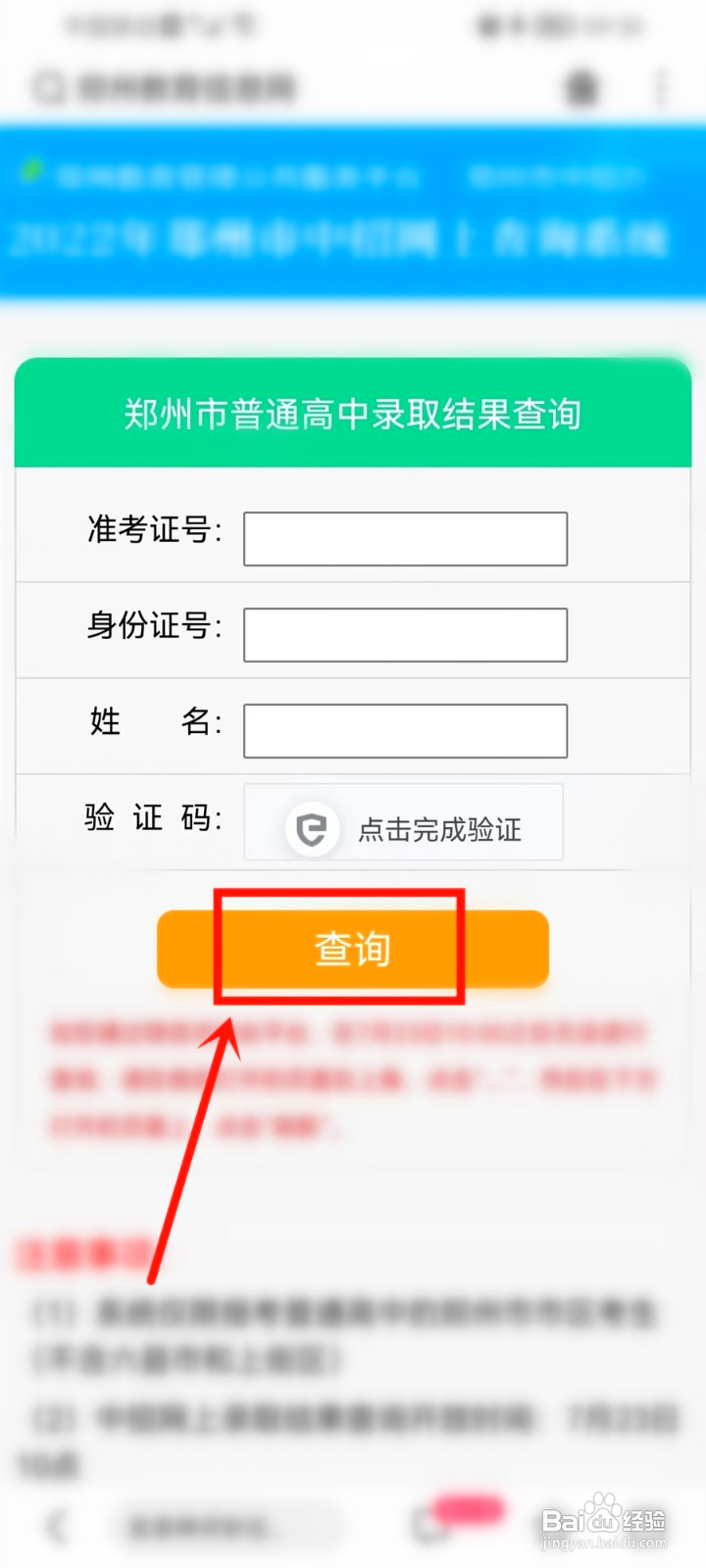This screenshot has height=1568, width=706.
Task: Focus the 姓名 input field
Action: click(x=406, y=731)
